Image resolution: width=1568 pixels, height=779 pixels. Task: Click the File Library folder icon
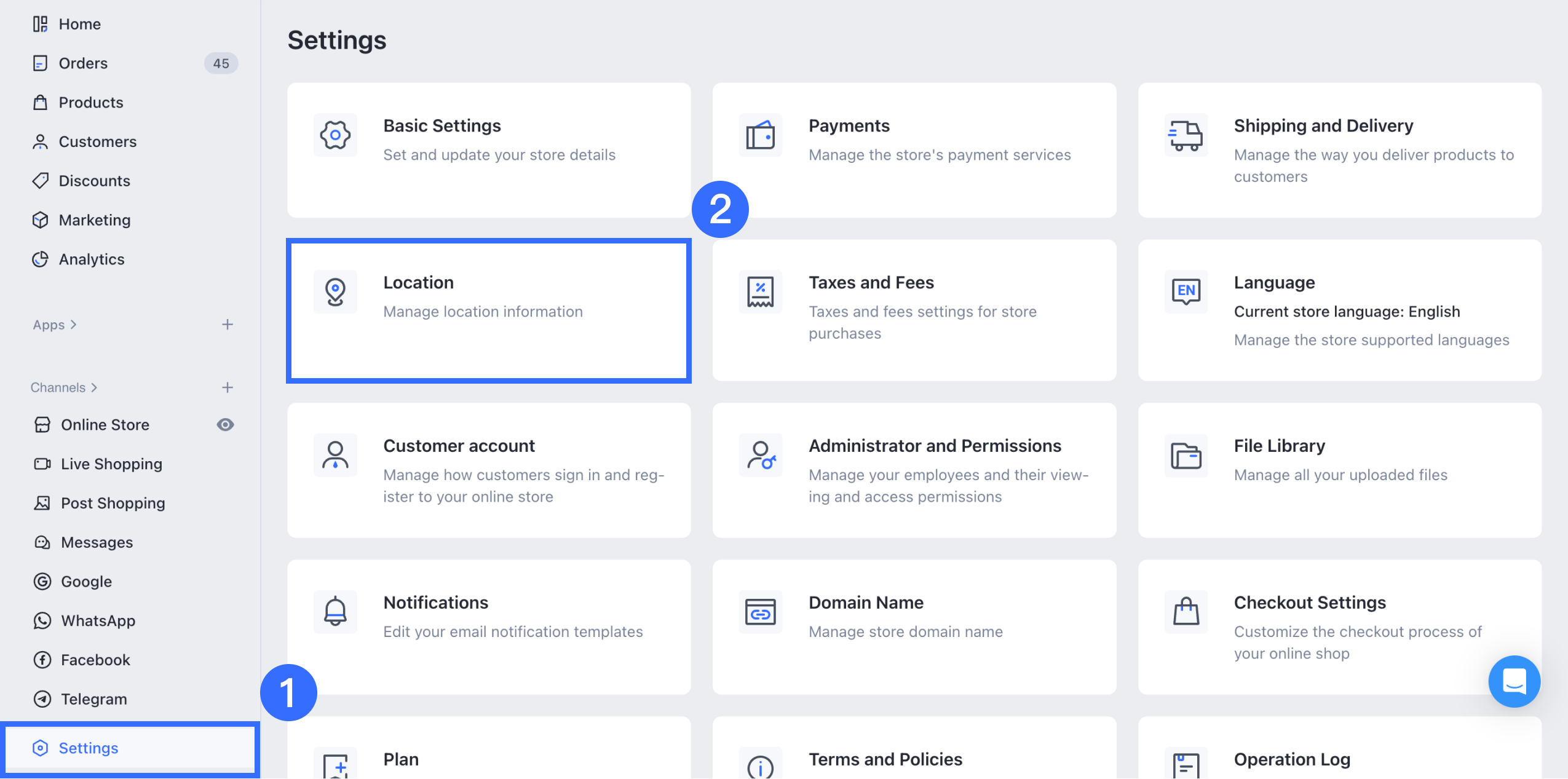point(1186,455)
